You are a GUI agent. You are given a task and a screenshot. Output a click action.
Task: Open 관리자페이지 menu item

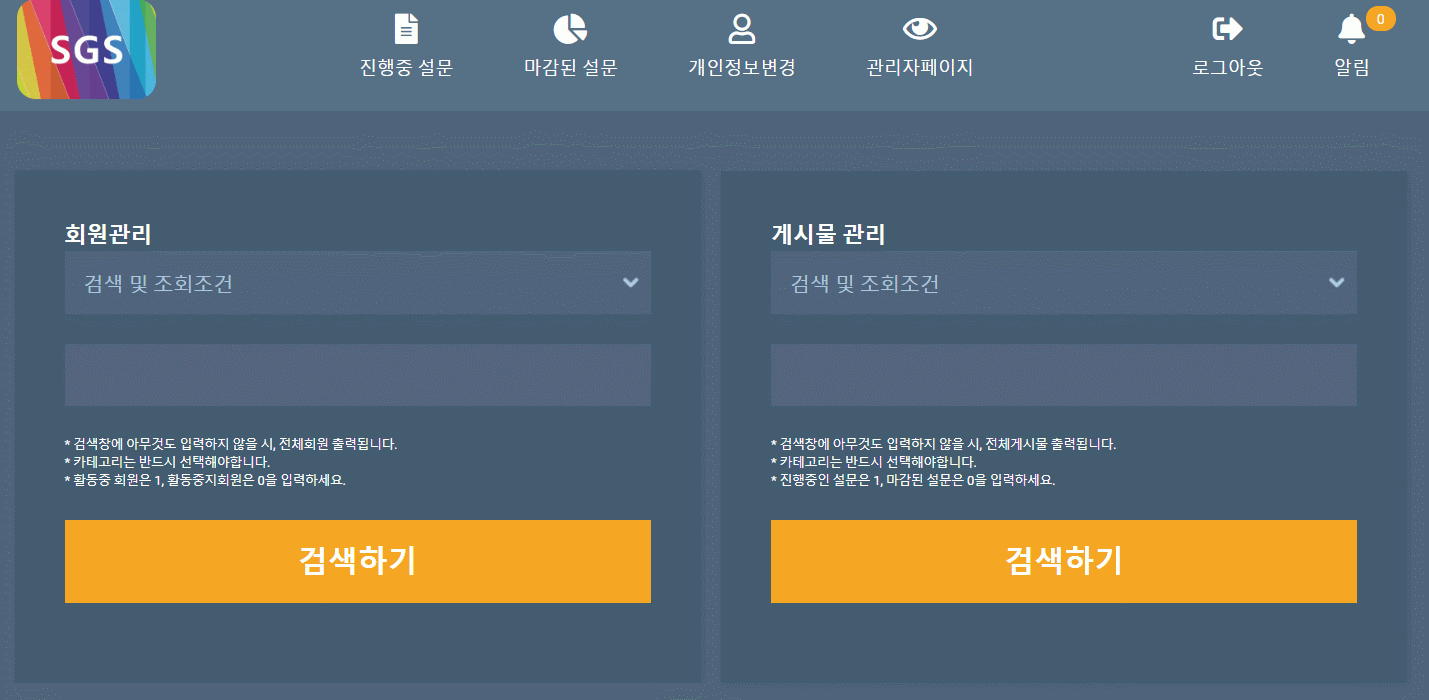pyautogui.click(x=920, y=68)
